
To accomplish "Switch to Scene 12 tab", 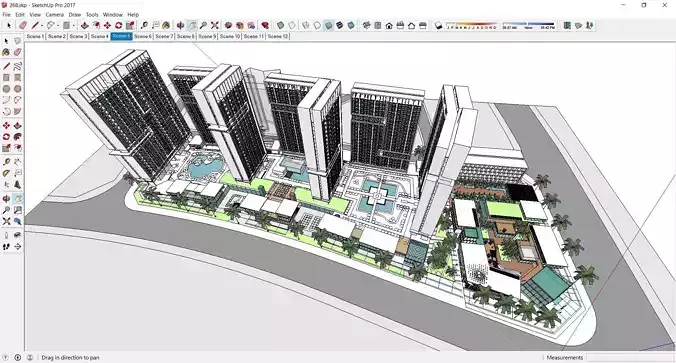I will [x=278, y=36].
